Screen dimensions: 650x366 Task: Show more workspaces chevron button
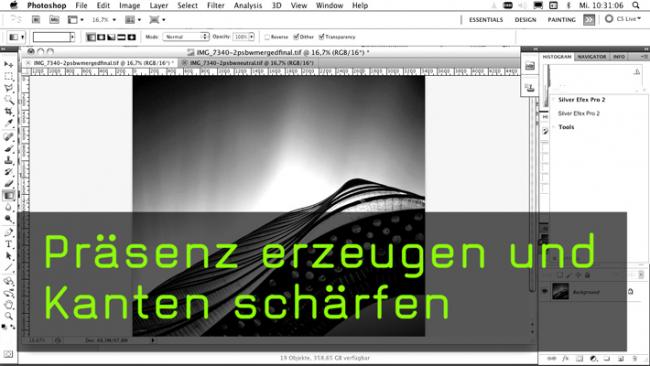pos(589,19)
